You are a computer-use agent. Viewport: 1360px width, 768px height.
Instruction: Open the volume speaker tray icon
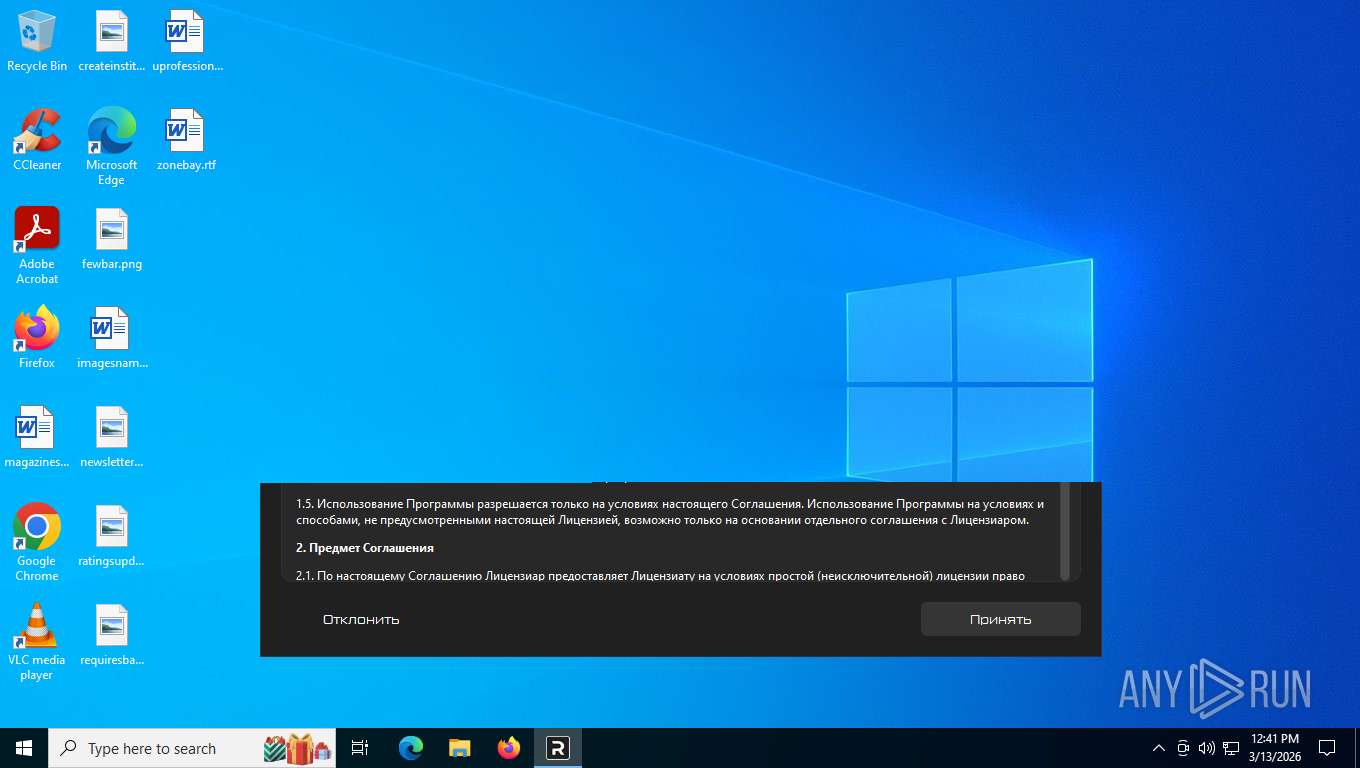1207,748
